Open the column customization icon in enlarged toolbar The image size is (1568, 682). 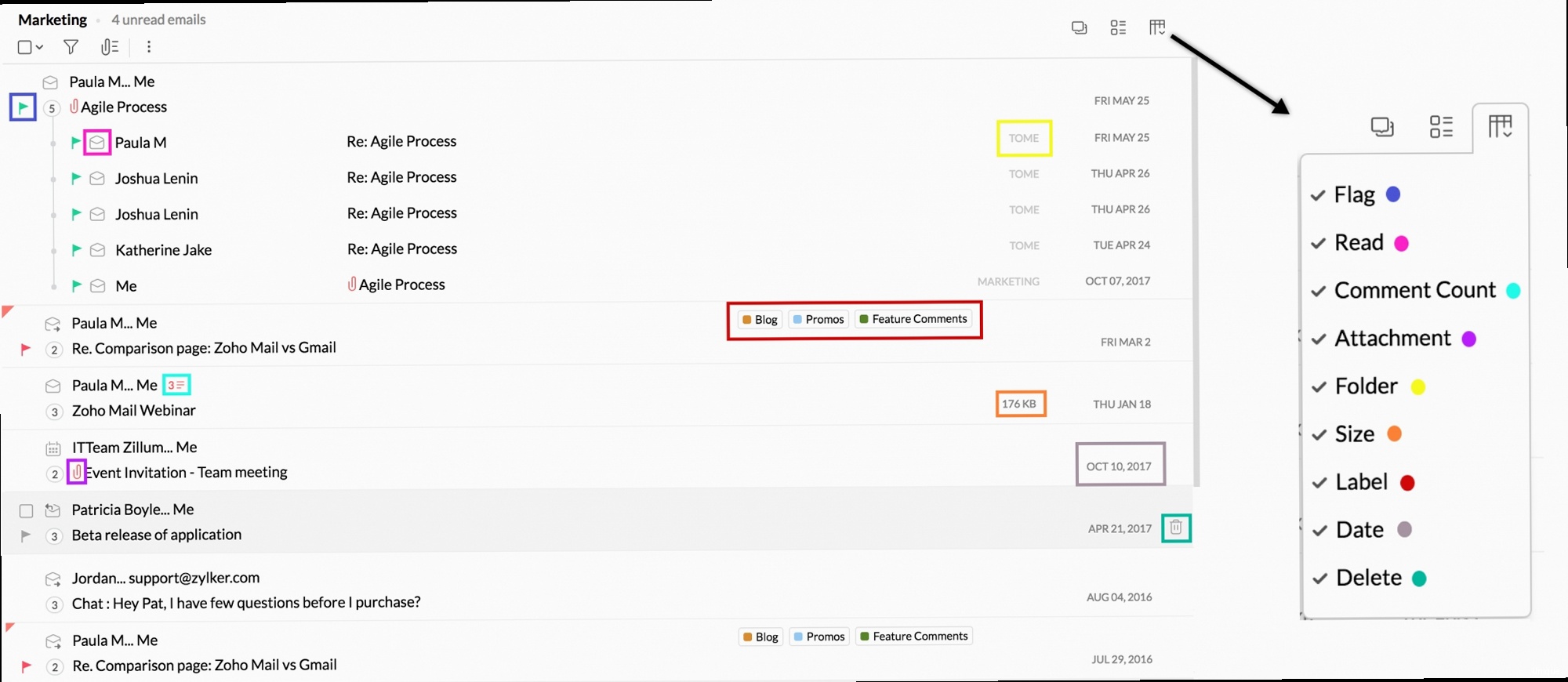pyautogui.click(x=1499, y=127)
